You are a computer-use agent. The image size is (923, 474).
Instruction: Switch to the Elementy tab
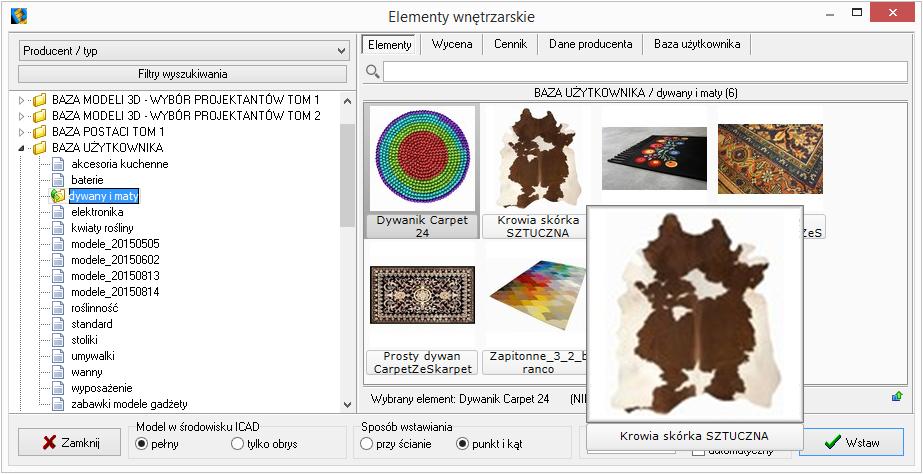389,44
